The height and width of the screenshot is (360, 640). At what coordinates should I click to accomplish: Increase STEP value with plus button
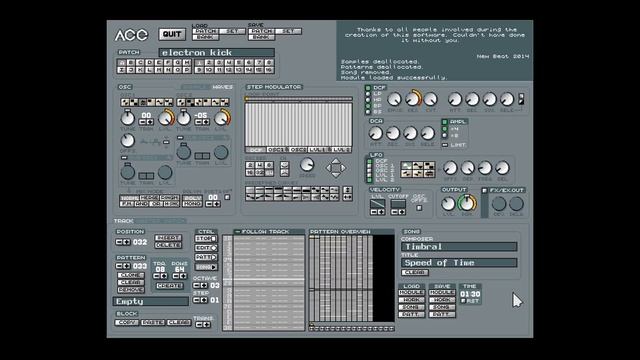[x=204, y=300]
